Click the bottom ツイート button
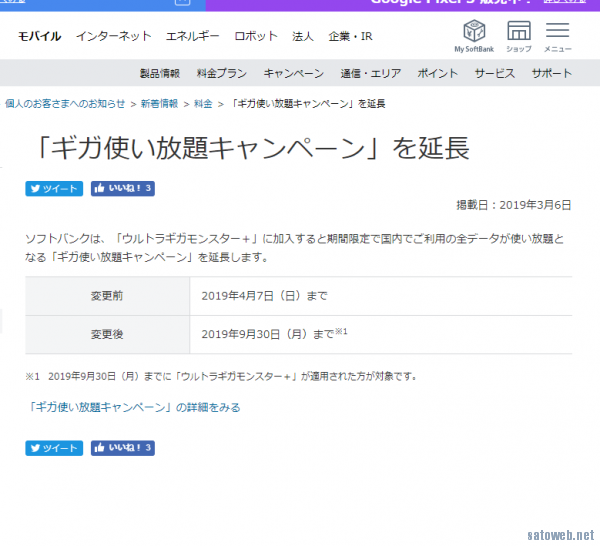The height and width of the screenshot is (546, 600). (54, 448)
